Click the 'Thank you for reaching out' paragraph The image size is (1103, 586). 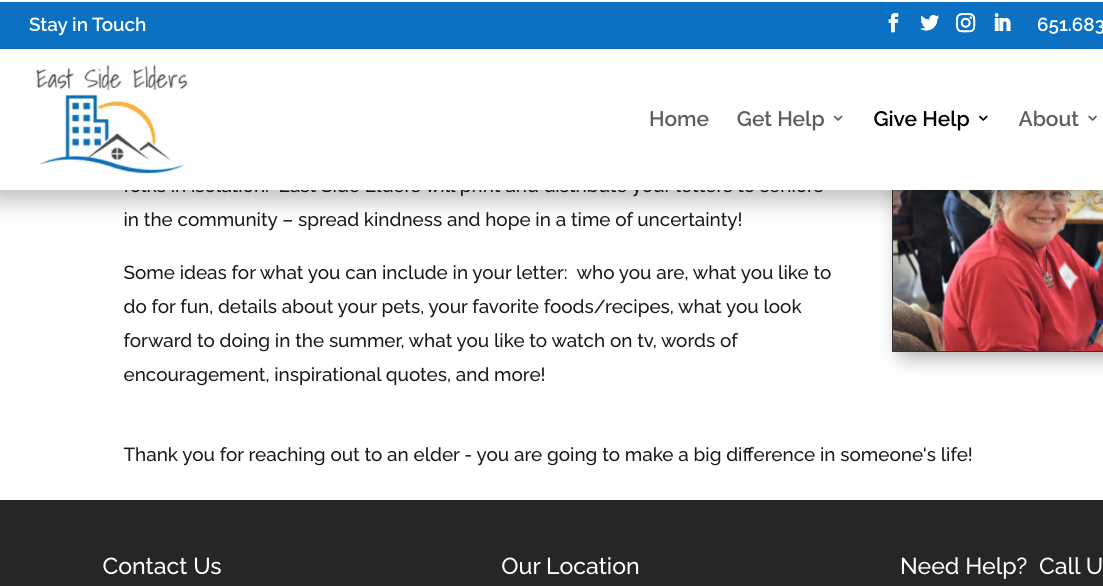pyautogui.click(x=548, y=454)
